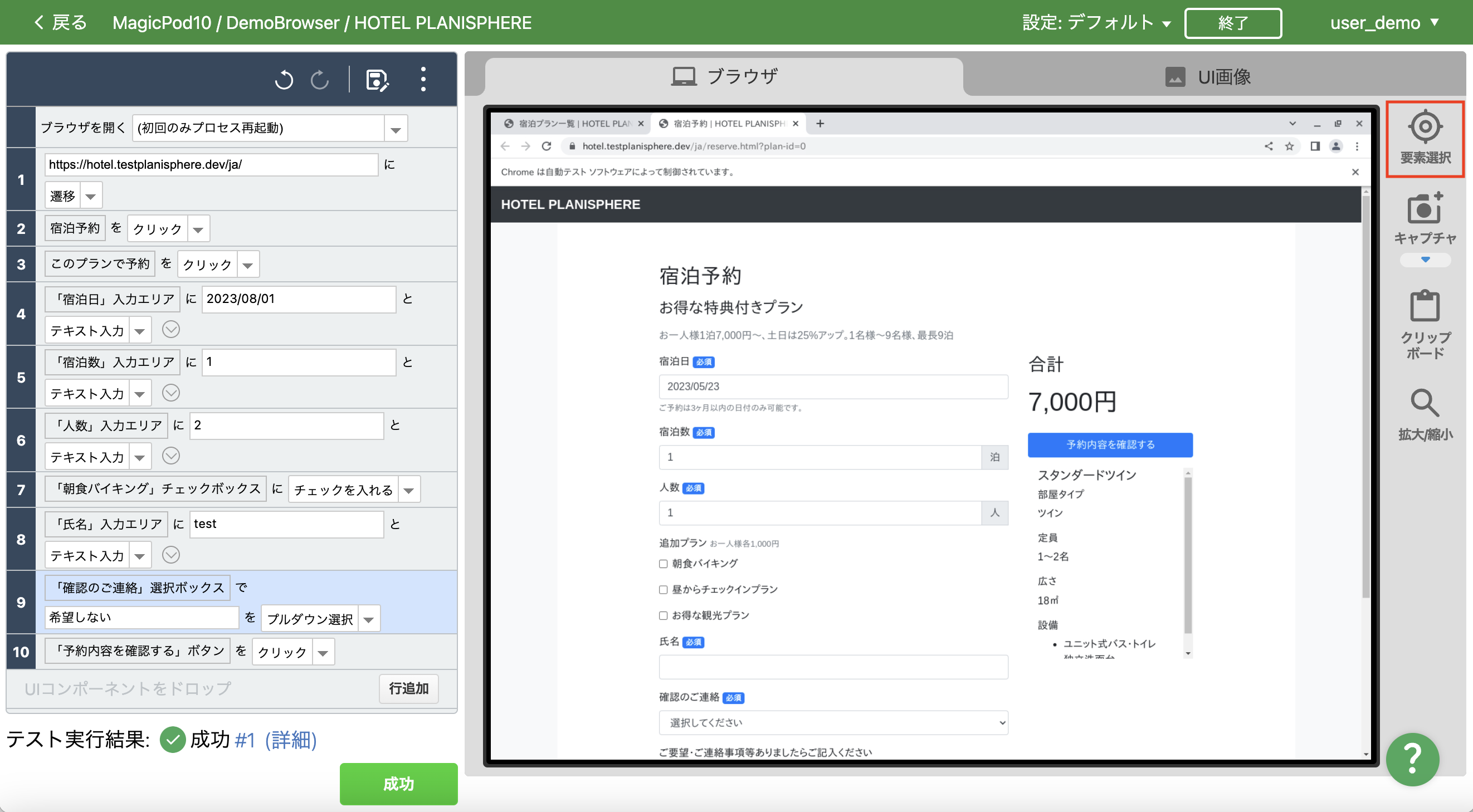
Task: Open the test result #1 link
Action: (244, 740)
